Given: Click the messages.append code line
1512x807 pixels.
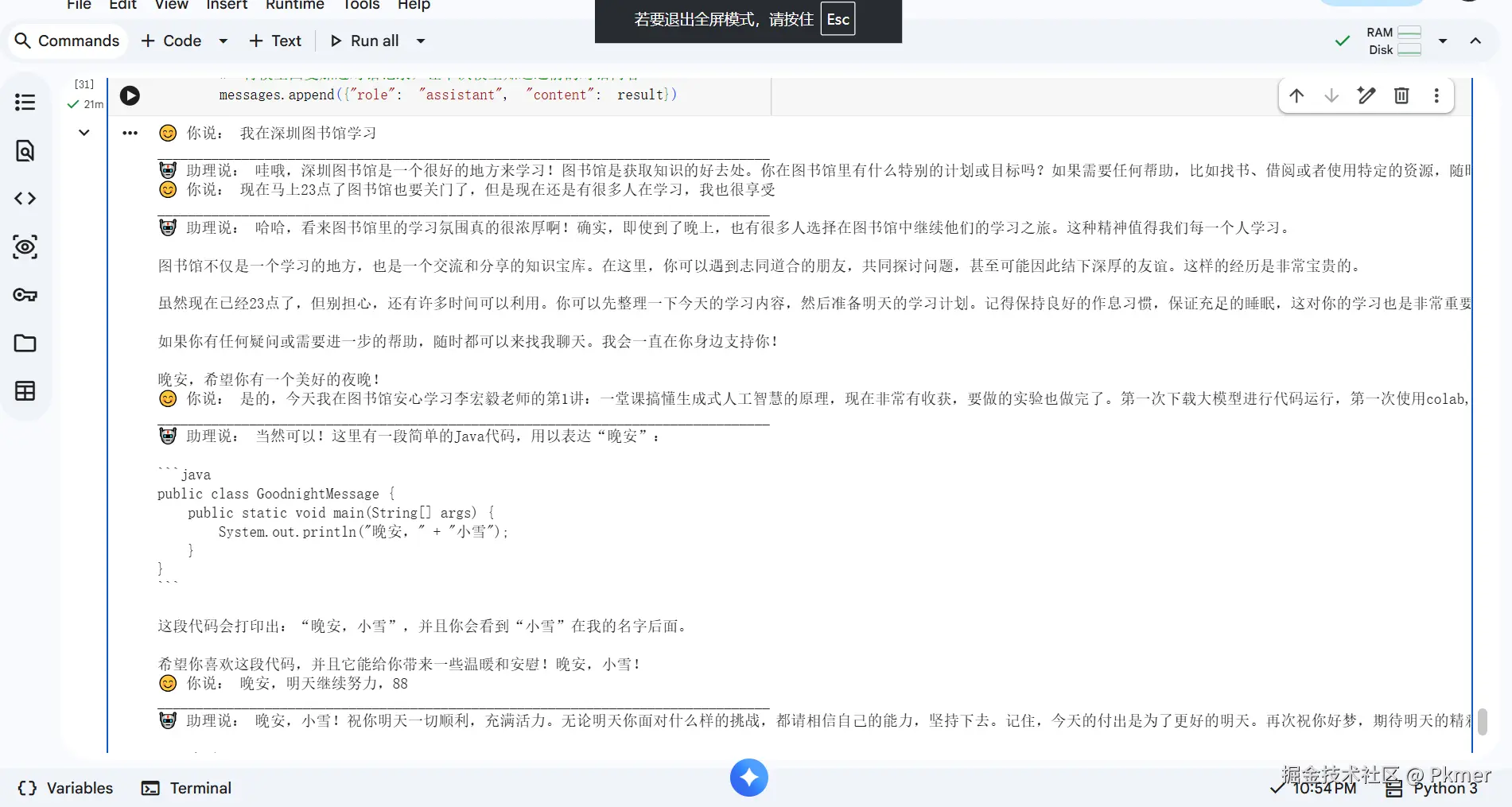Looking at the screenshot, I should (x=448, y=95).
